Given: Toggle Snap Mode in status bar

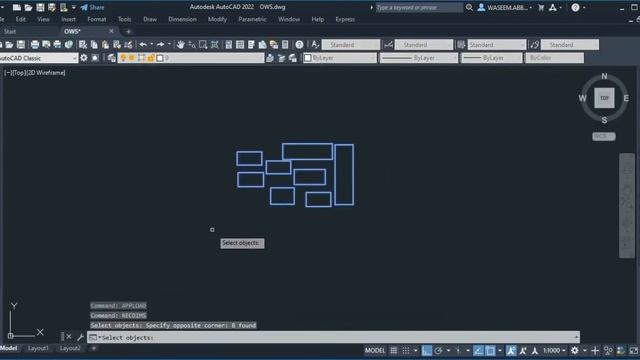Looking at the screenshot, I should point(406,351).
